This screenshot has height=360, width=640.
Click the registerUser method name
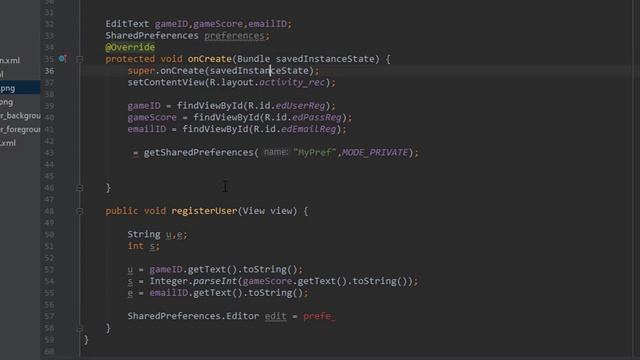[204, 211]
